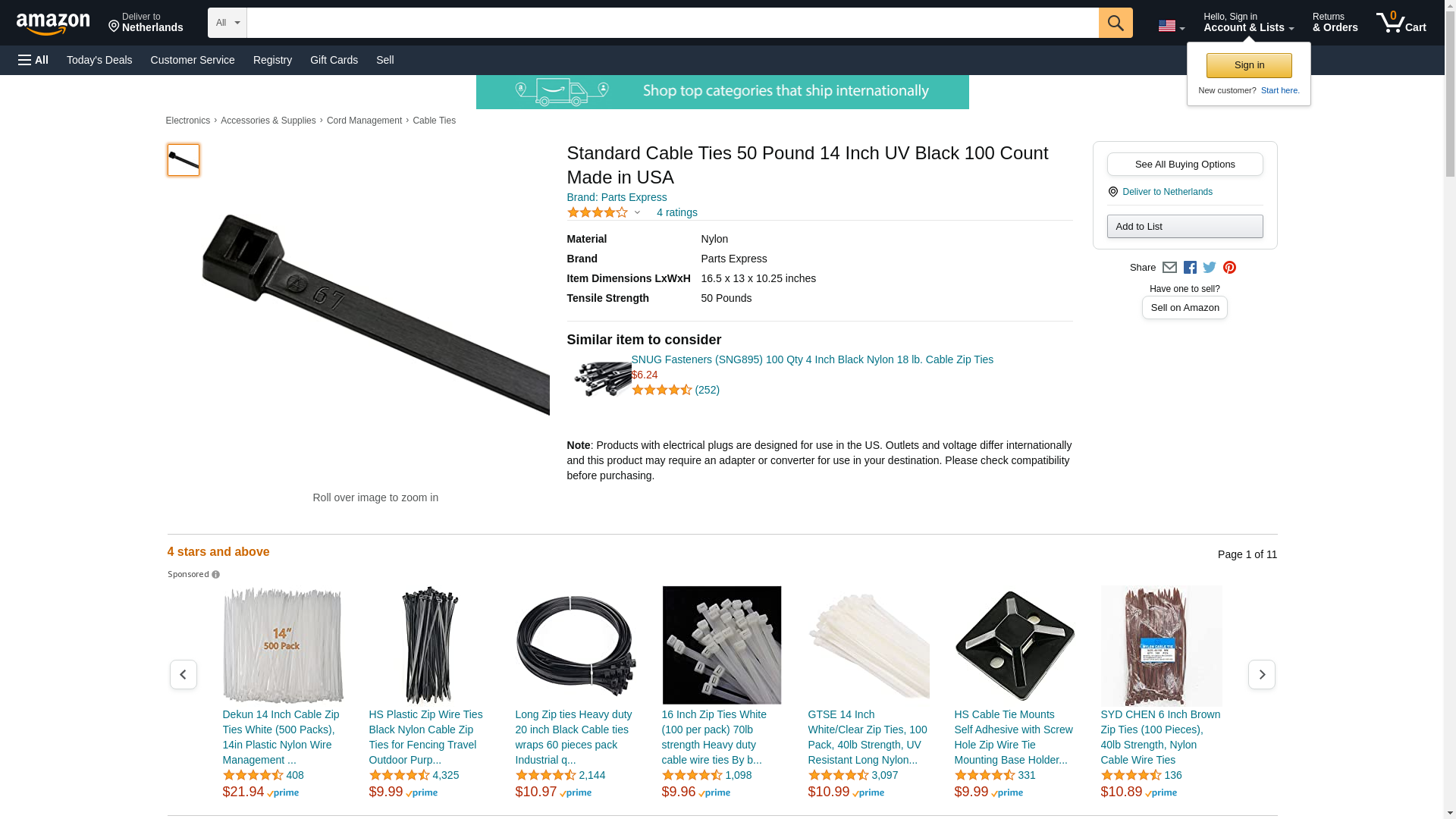Open the All search category dropdown
Screen dimensions: 1456x819
click(x=227, y=23)
